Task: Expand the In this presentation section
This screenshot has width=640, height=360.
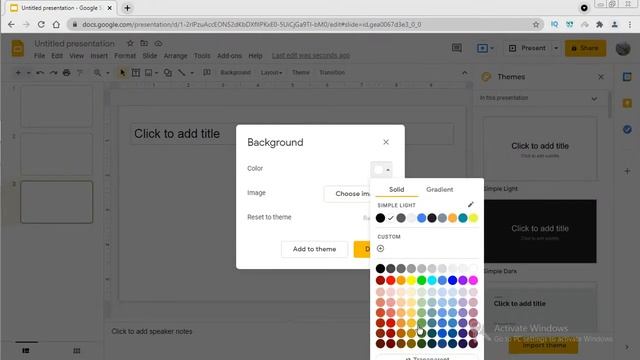Action: coord(594,98)
